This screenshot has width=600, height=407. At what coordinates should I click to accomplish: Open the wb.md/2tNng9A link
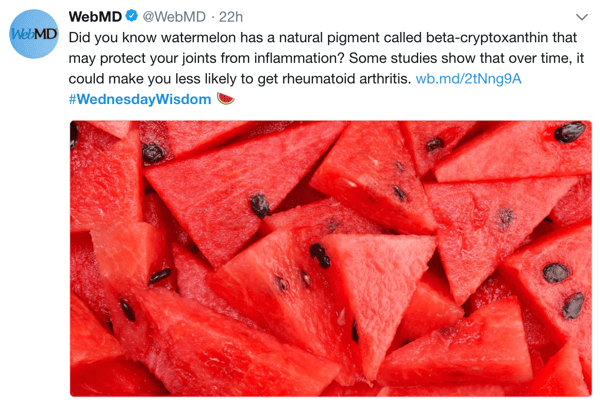coord(468,78)
